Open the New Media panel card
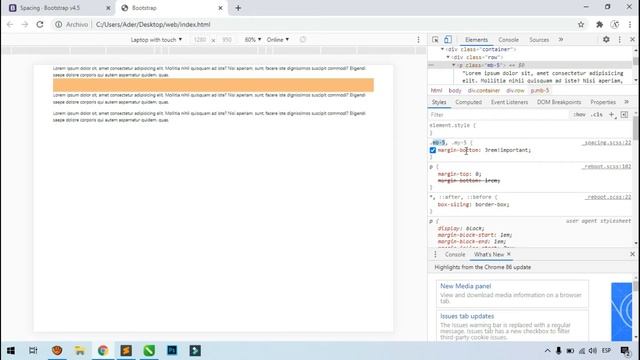The image size is (640, 360). coord(512,293)
